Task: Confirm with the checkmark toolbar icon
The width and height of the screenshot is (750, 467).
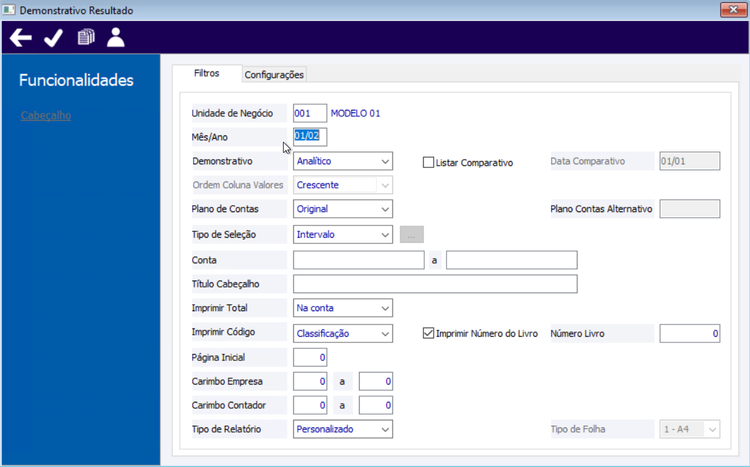Action: 53,38
